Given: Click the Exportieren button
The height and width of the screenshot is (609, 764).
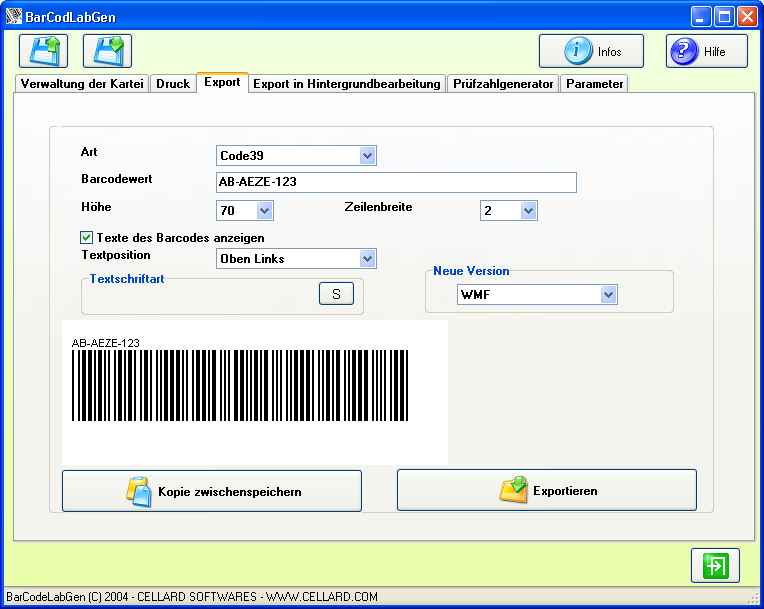Looking at the screenshot, I should (x=547, y=490).
